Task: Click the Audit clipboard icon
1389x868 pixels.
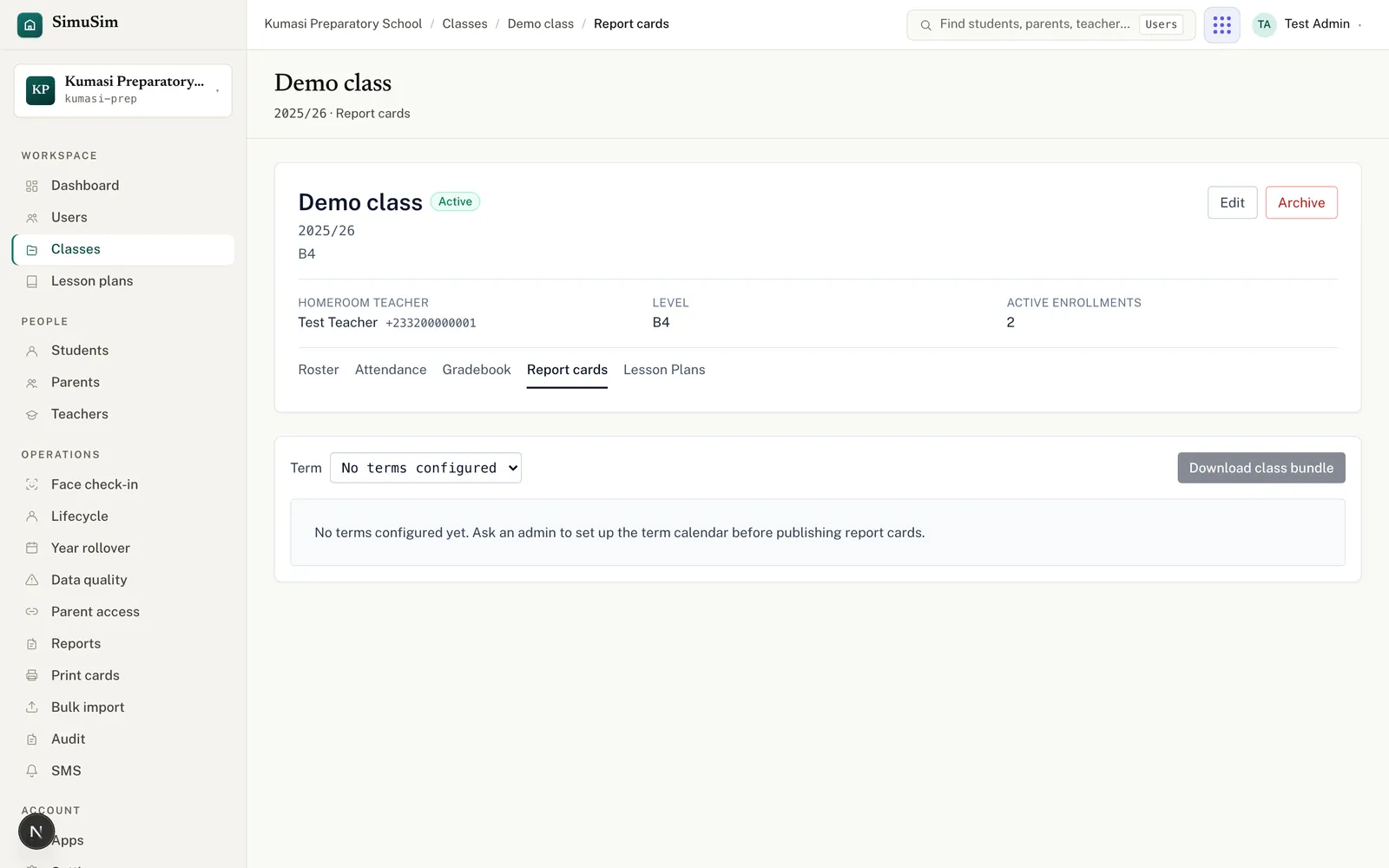Action: 32,740
